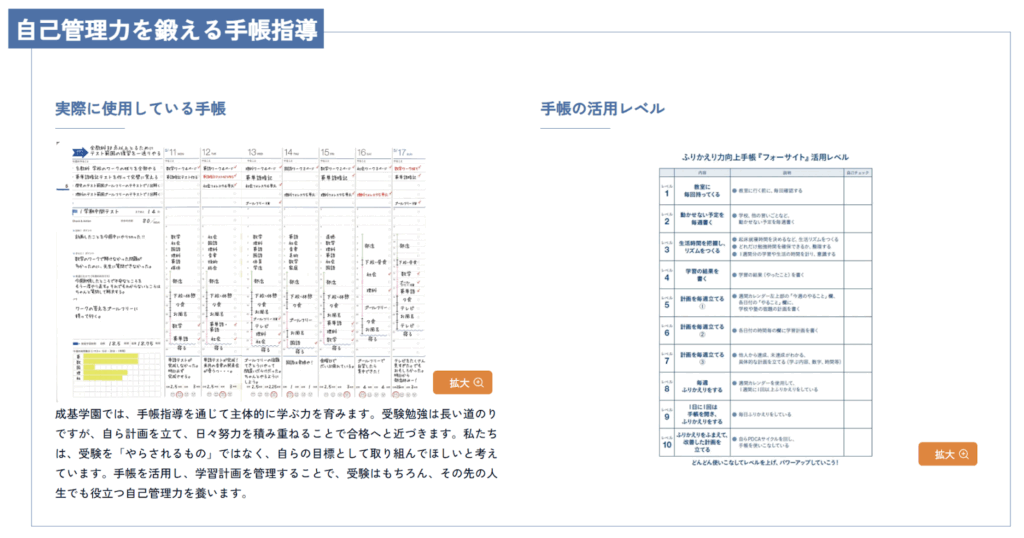Click the magnifier icon on the planner's 拡大 button
Image resolution: width=1024 pixels, height=538 pixels.
(479, 382)
